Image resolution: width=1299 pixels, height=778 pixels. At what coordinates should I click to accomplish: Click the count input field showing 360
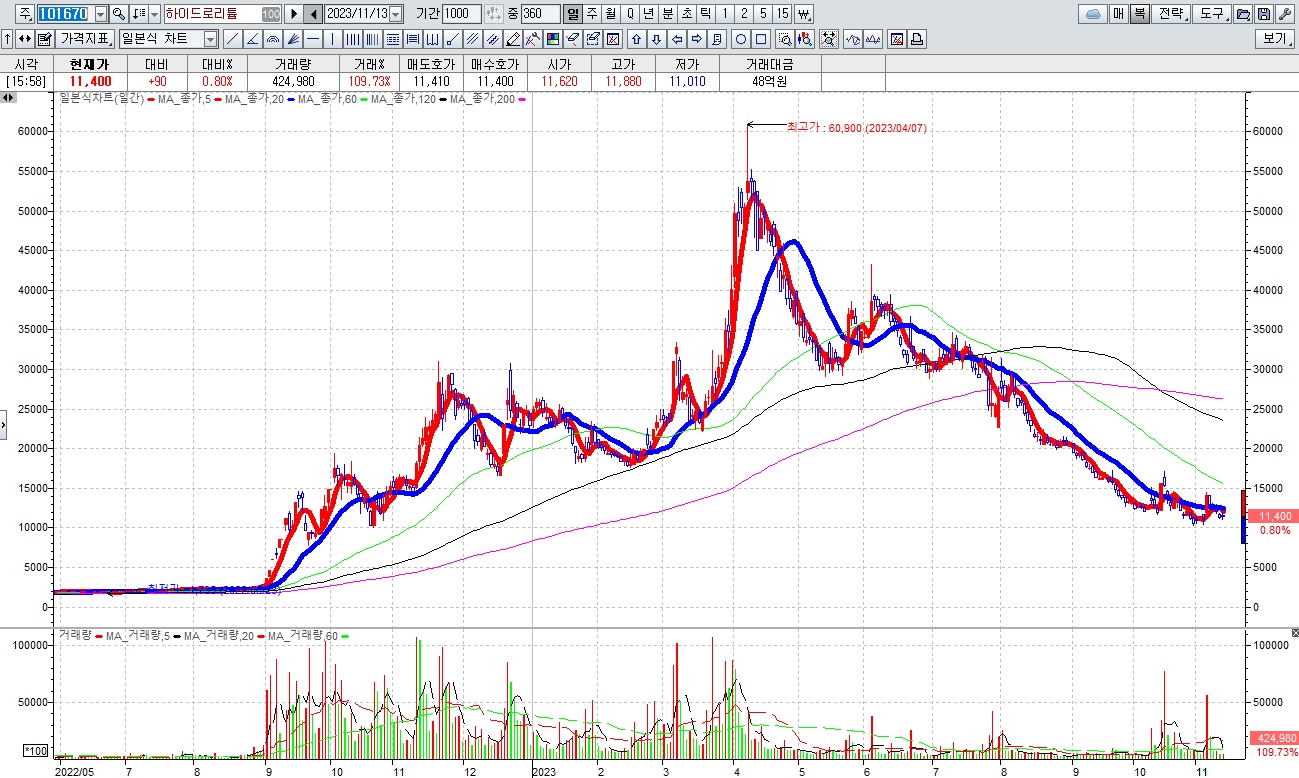coord(540,14)
